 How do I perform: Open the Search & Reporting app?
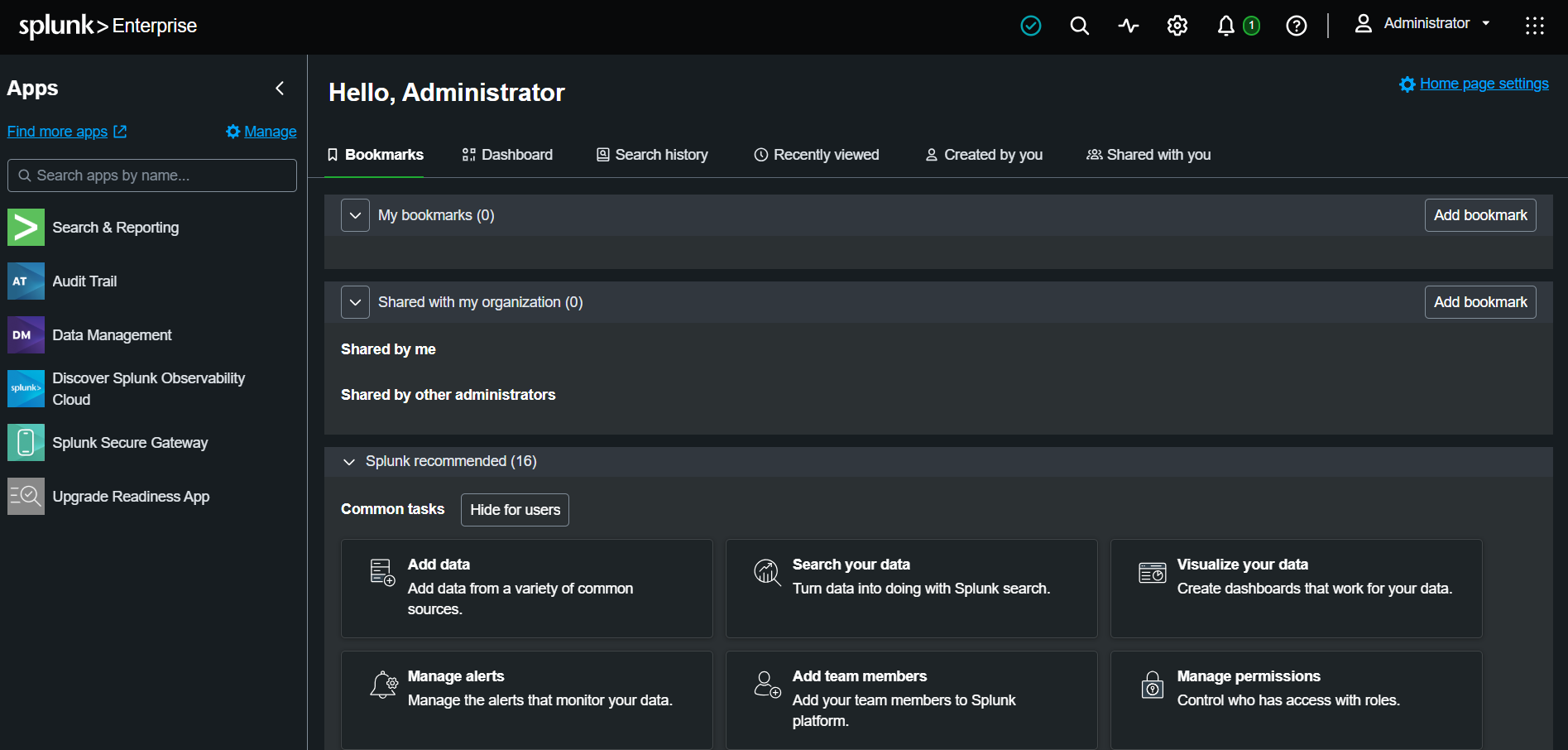(115, 228)
